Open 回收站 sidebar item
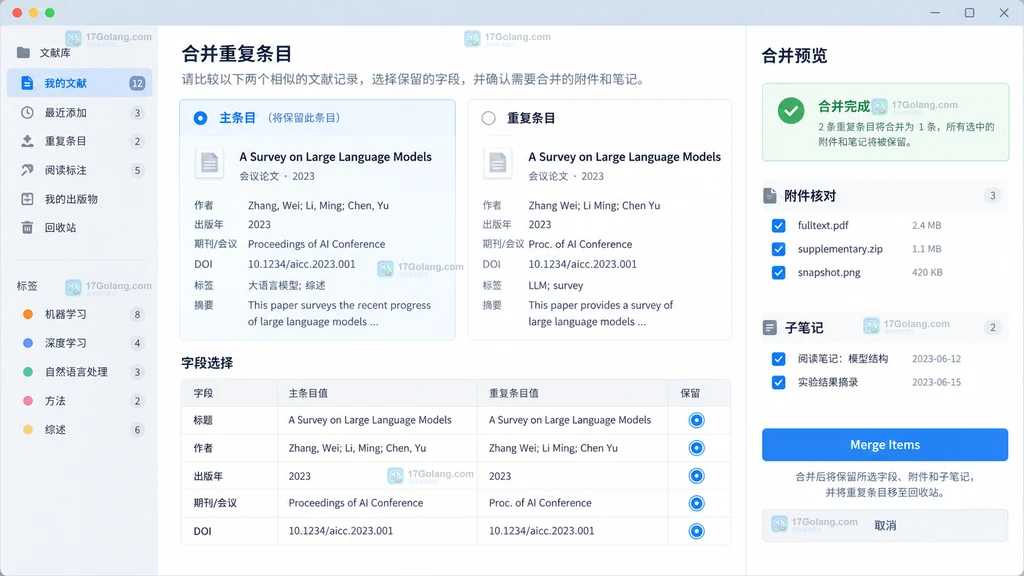The image size is (1024, 576). coord(80,227)
